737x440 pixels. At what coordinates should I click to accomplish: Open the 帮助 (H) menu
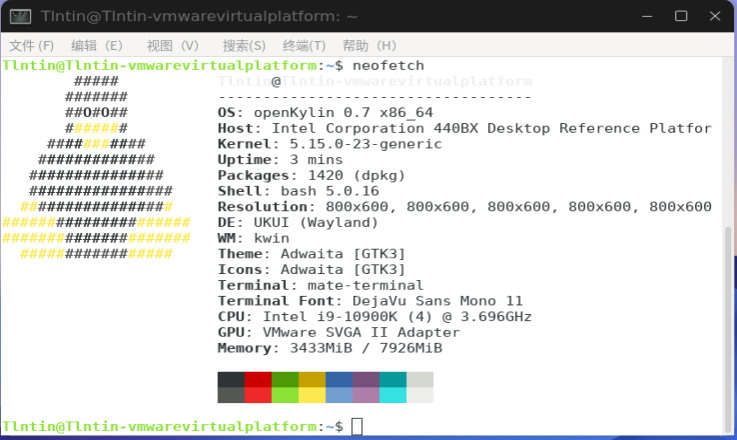pyautogui.click(x=369, y=46)
